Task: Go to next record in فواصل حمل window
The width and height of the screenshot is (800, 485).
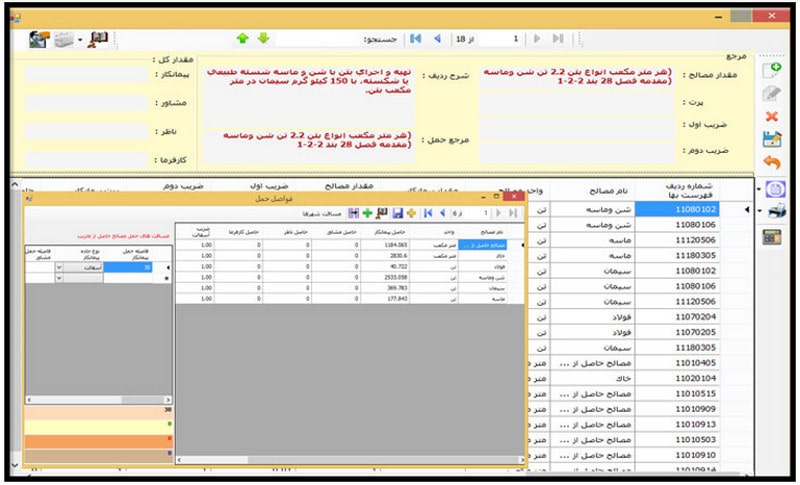Action: [x=498, y=213]
